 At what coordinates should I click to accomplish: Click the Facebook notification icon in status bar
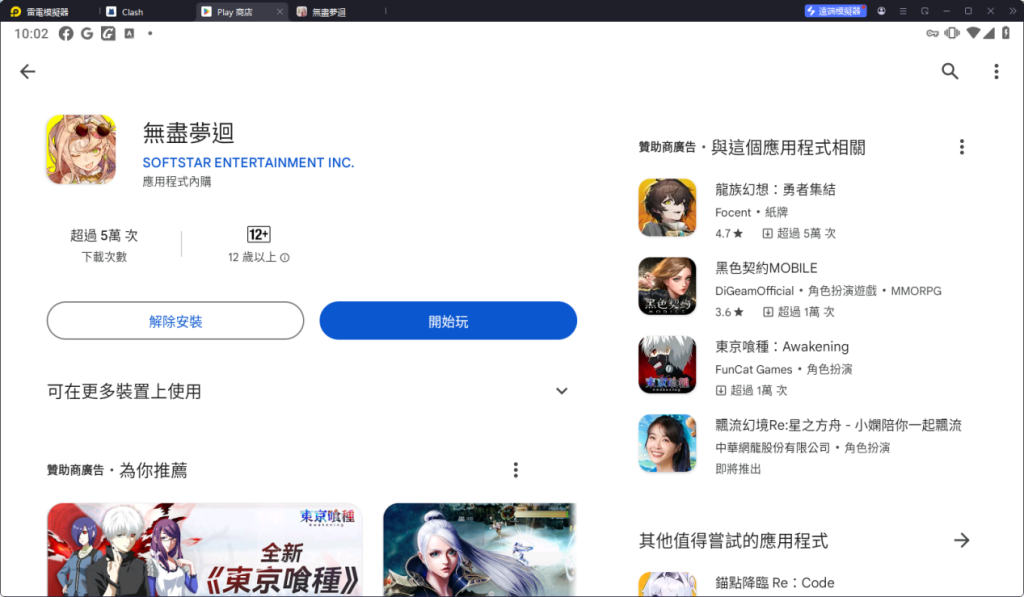click(66, 33)
